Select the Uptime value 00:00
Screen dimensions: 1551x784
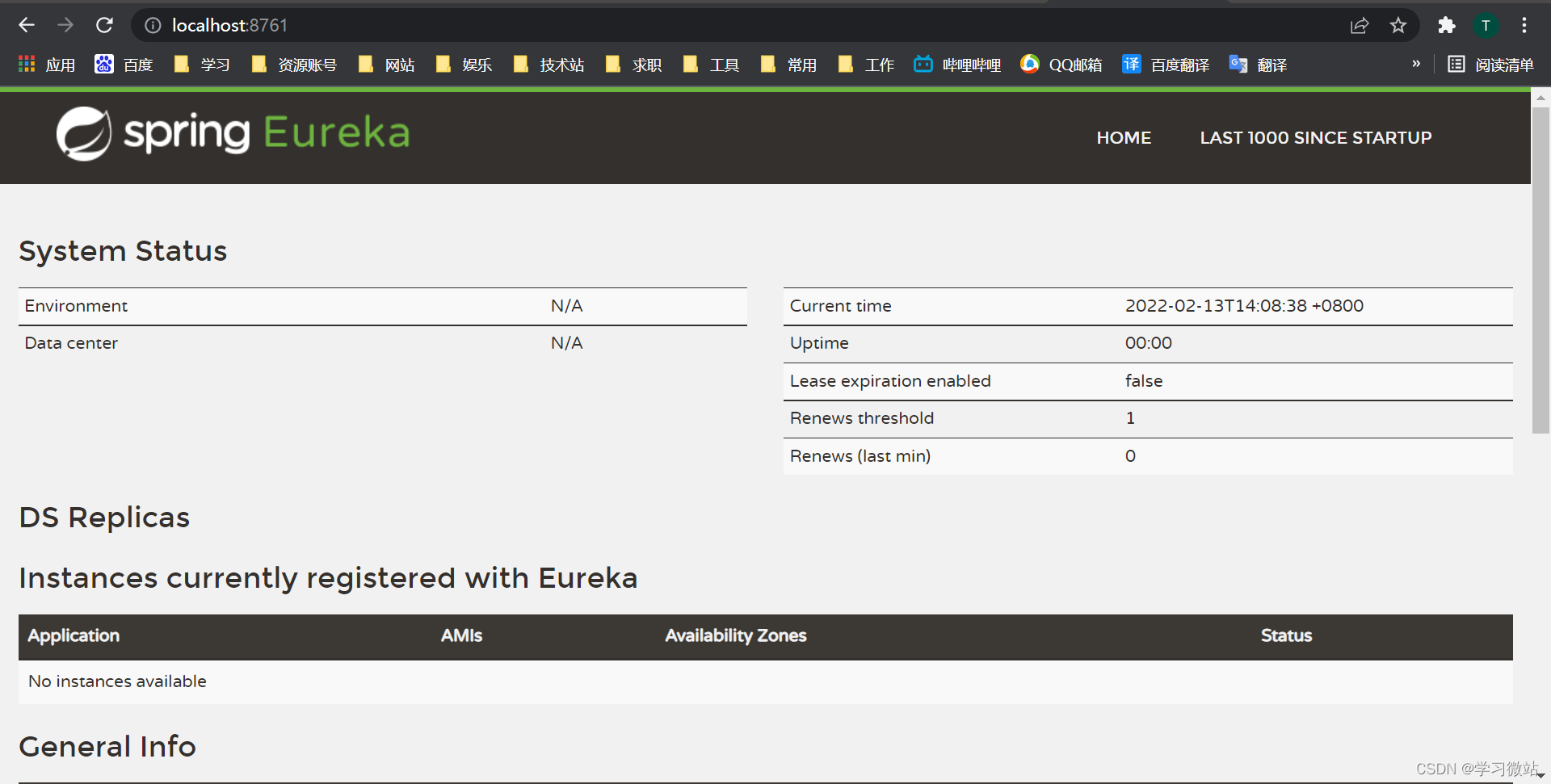(x=1148, y=343)
